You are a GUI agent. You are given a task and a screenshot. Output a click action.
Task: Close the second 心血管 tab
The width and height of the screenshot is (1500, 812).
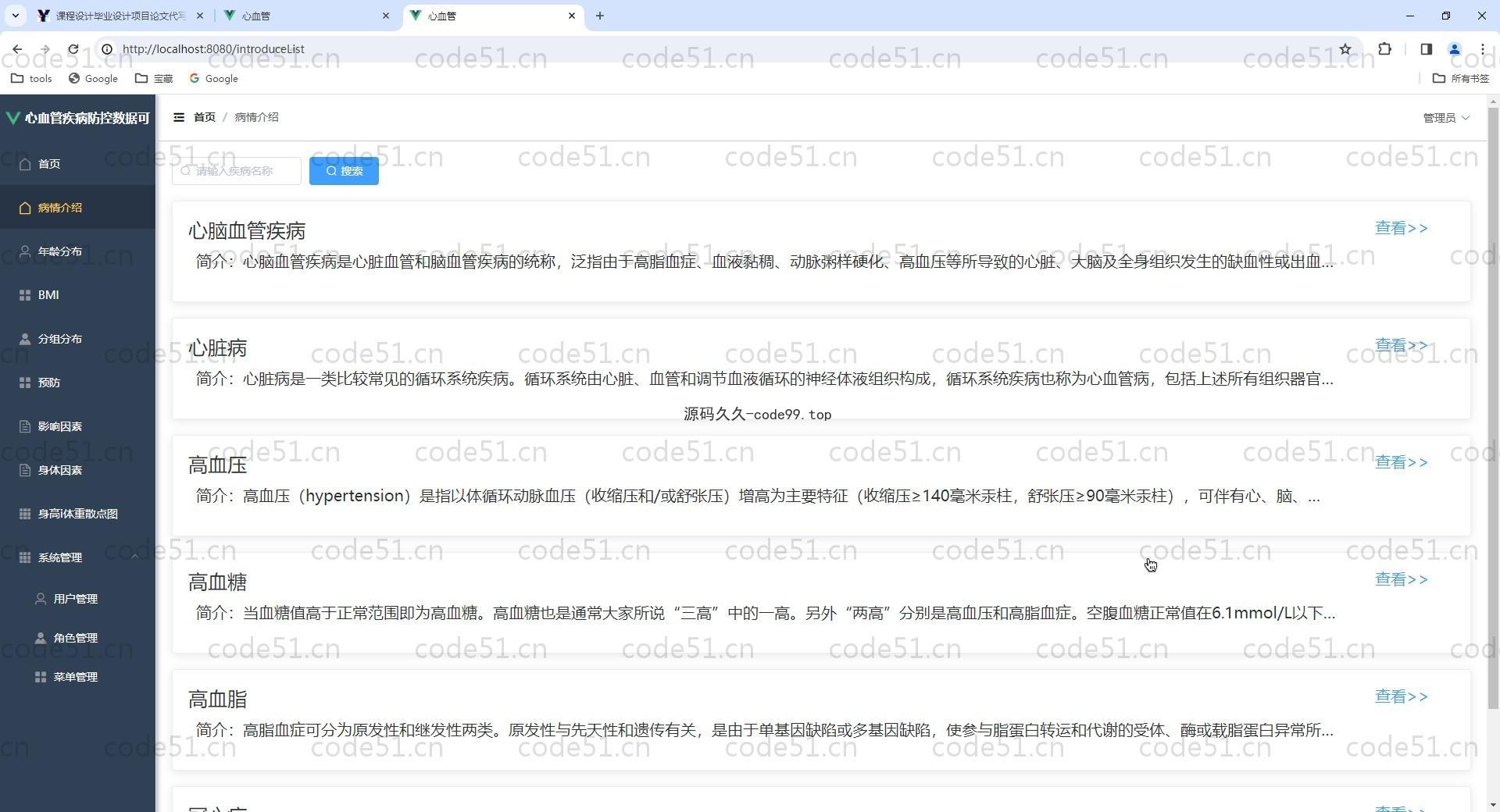pyautogui.click(x=386, y=16)
